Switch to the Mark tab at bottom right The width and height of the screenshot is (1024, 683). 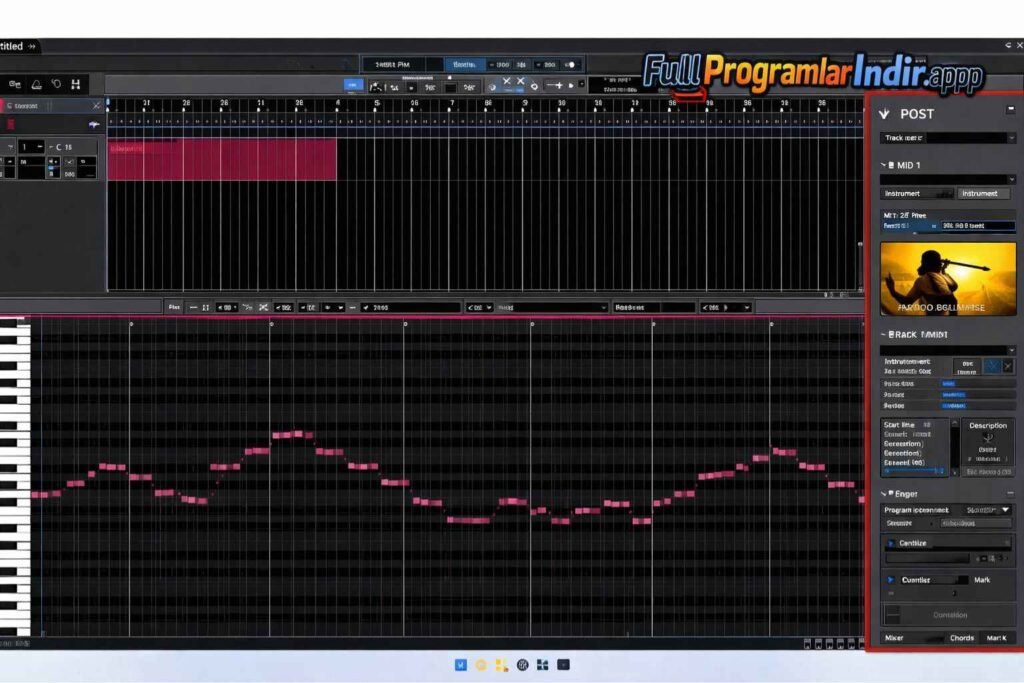[997, 638]
